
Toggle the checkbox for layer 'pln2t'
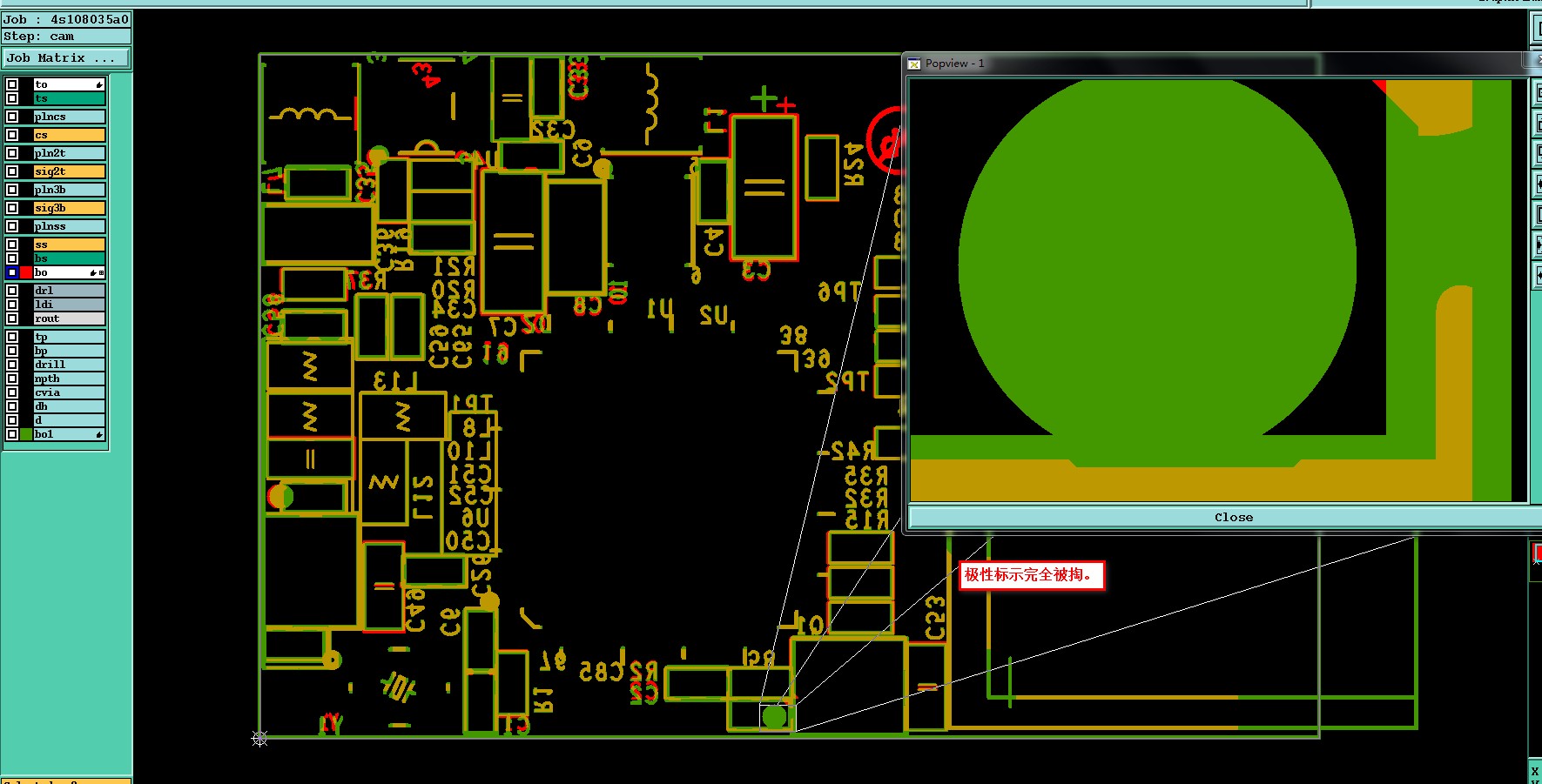pyautogui.click(x=12, y=153)
